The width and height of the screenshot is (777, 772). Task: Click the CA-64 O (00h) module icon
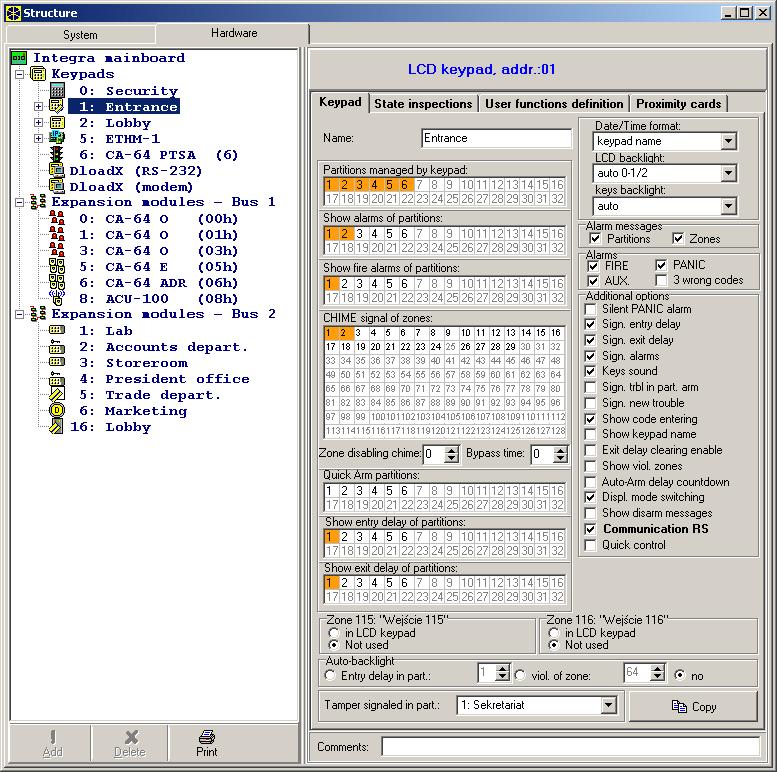click(x=57, y=218)
